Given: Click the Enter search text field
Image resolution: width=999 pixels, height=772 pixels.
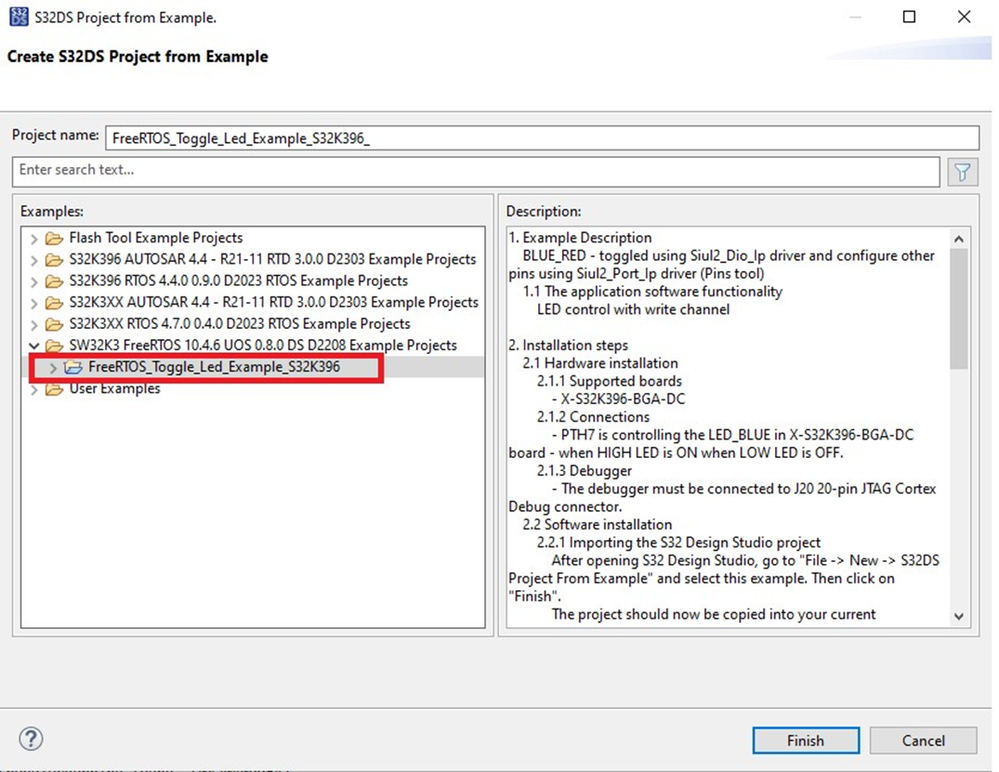Looking at the screenshot, I should [x=476, y=171].
